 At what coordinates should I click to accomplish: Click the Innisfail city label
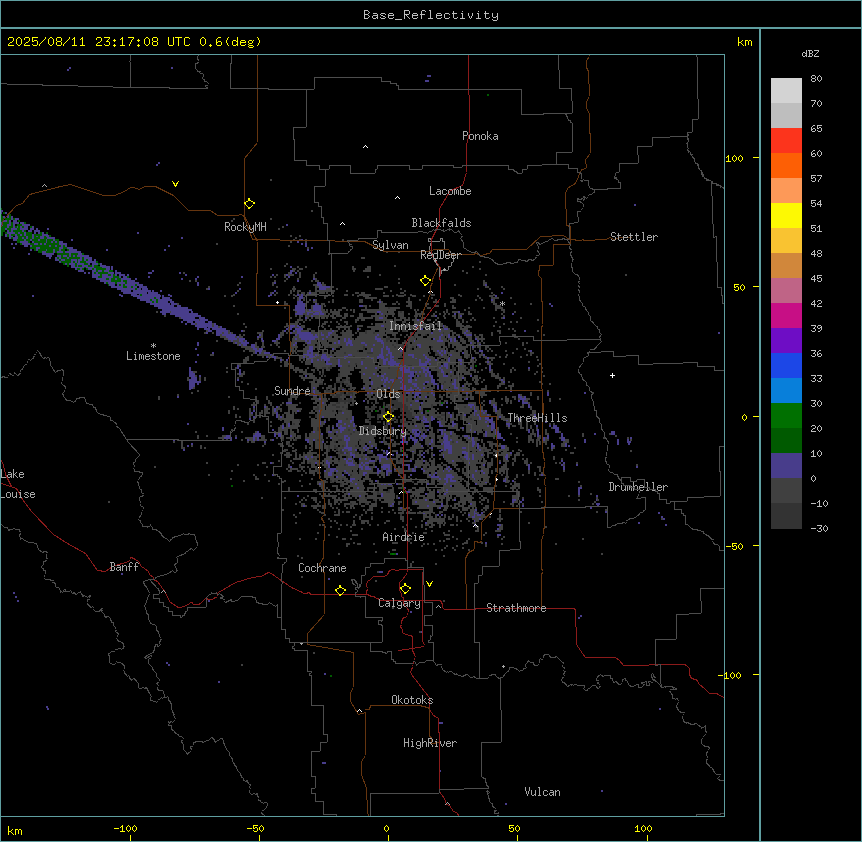(x=415, y=326)
